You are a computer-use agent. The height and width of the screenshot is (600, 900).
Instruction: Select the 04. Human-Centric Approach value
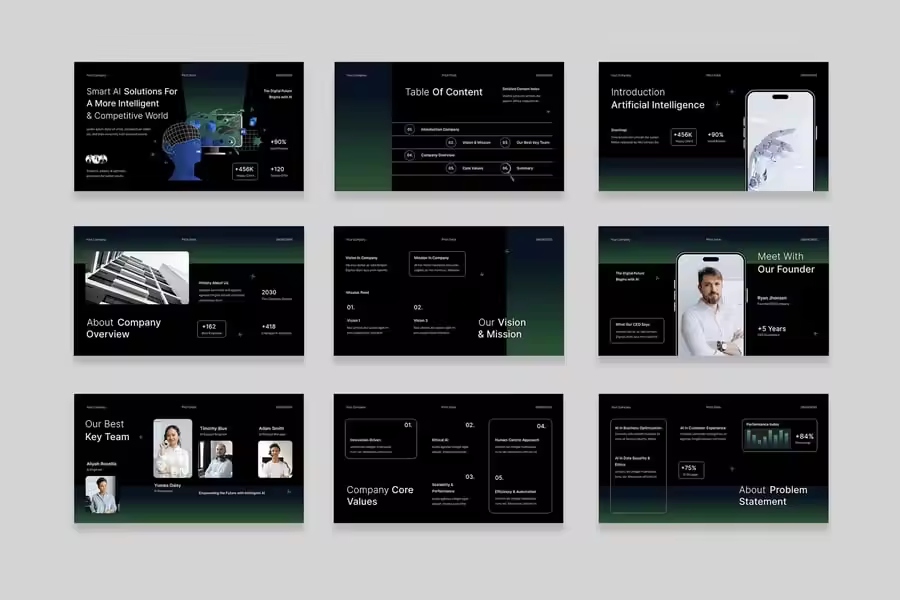click(x=520, y=439)
